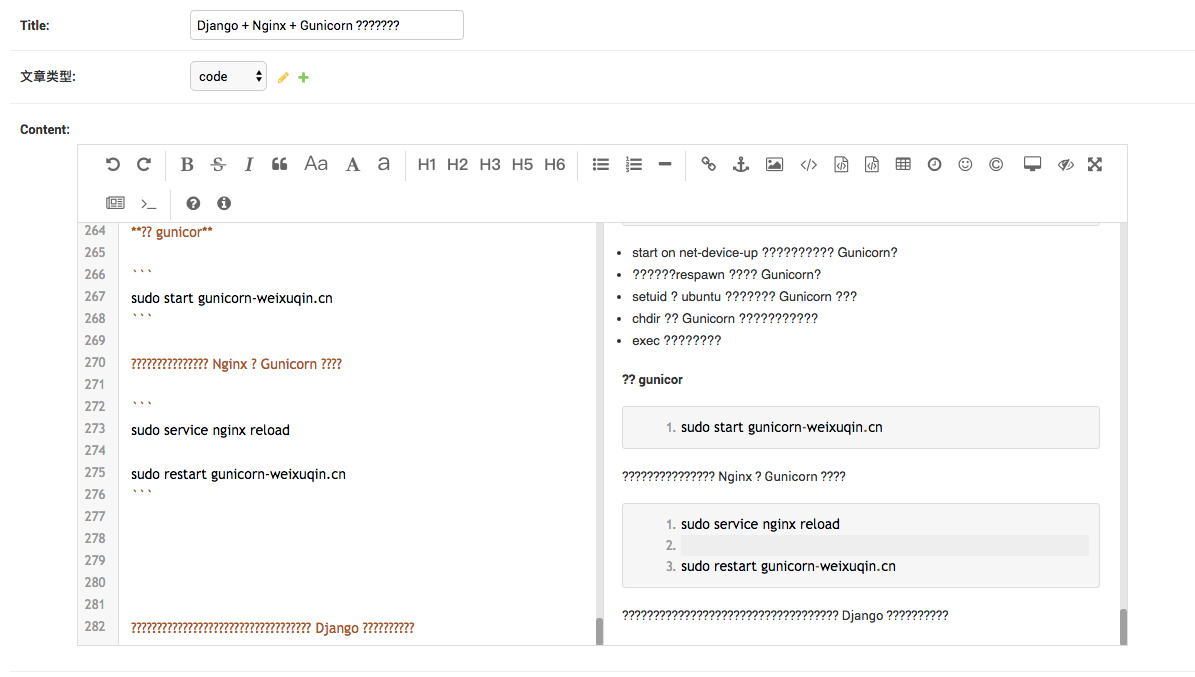Insert horizontal rule line
Viewport: 1195px width, 677px height.
665,165
